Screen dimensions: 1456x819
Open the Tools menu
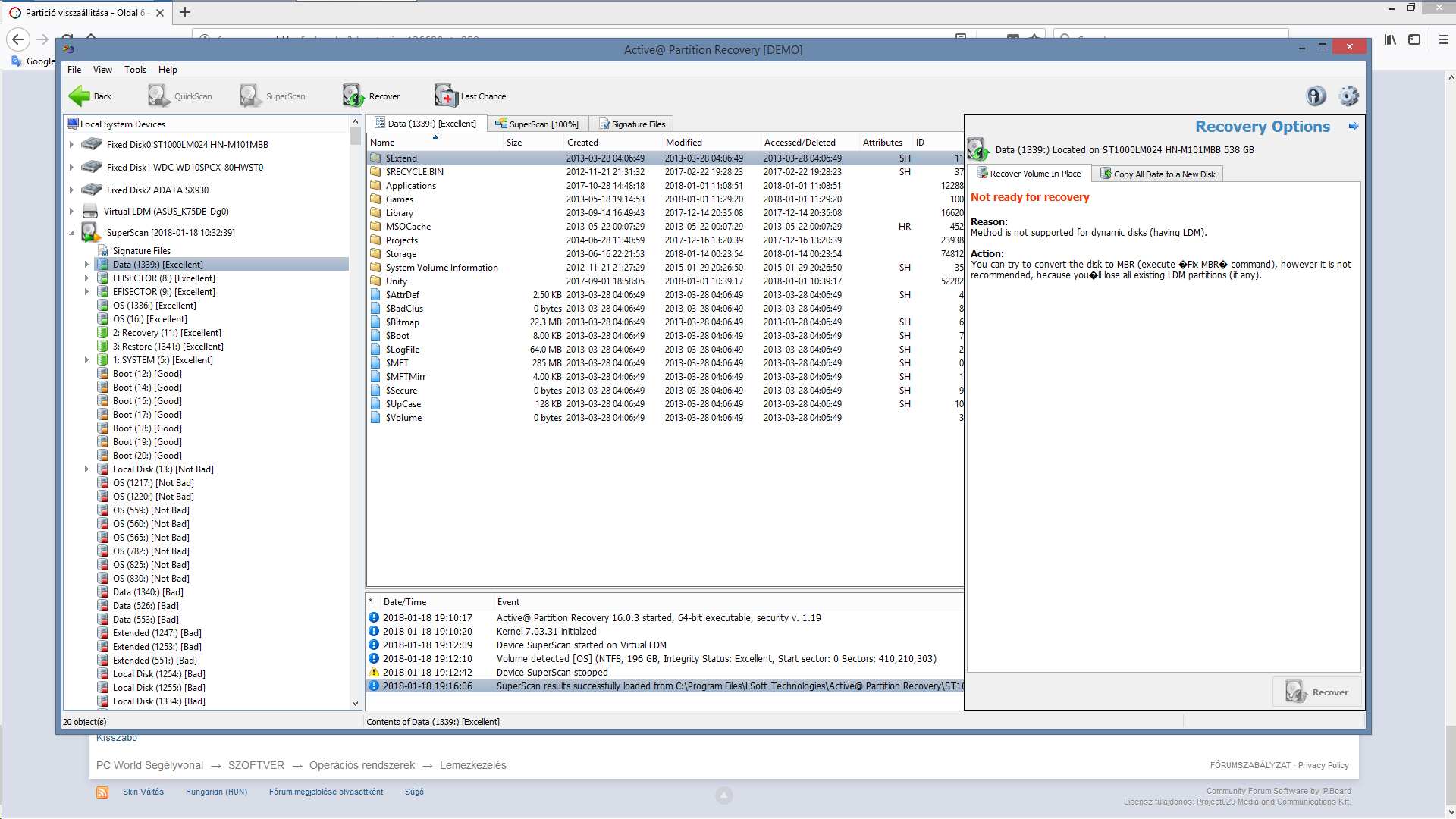pyautogui.click(x=135, y=70)
